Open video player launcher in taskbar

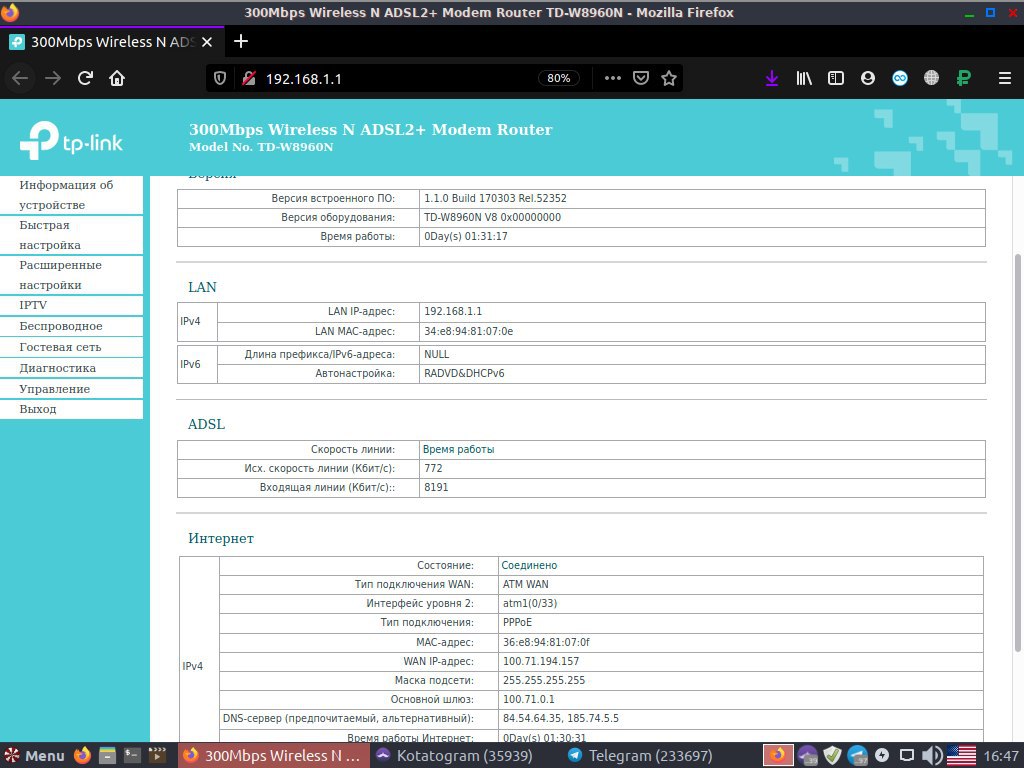tap(157, 756)
